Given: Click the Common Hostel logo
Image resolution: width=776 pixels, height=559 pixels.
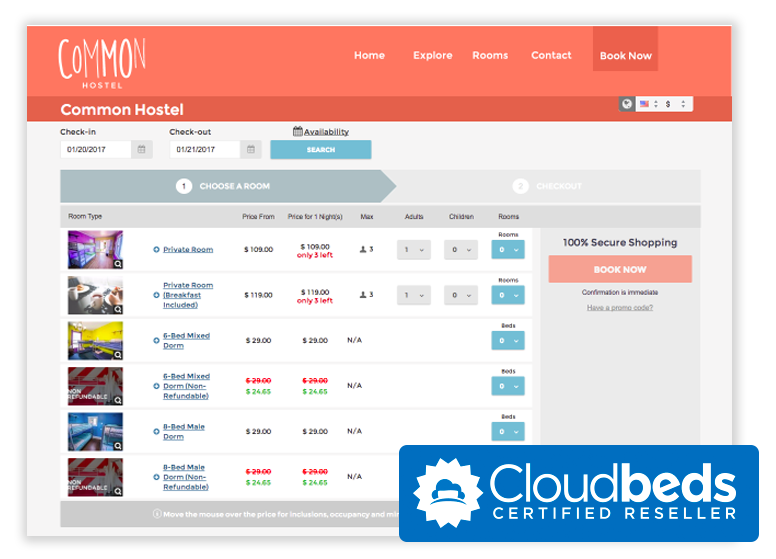Looking at the screenshot, I should click(102, 63).
